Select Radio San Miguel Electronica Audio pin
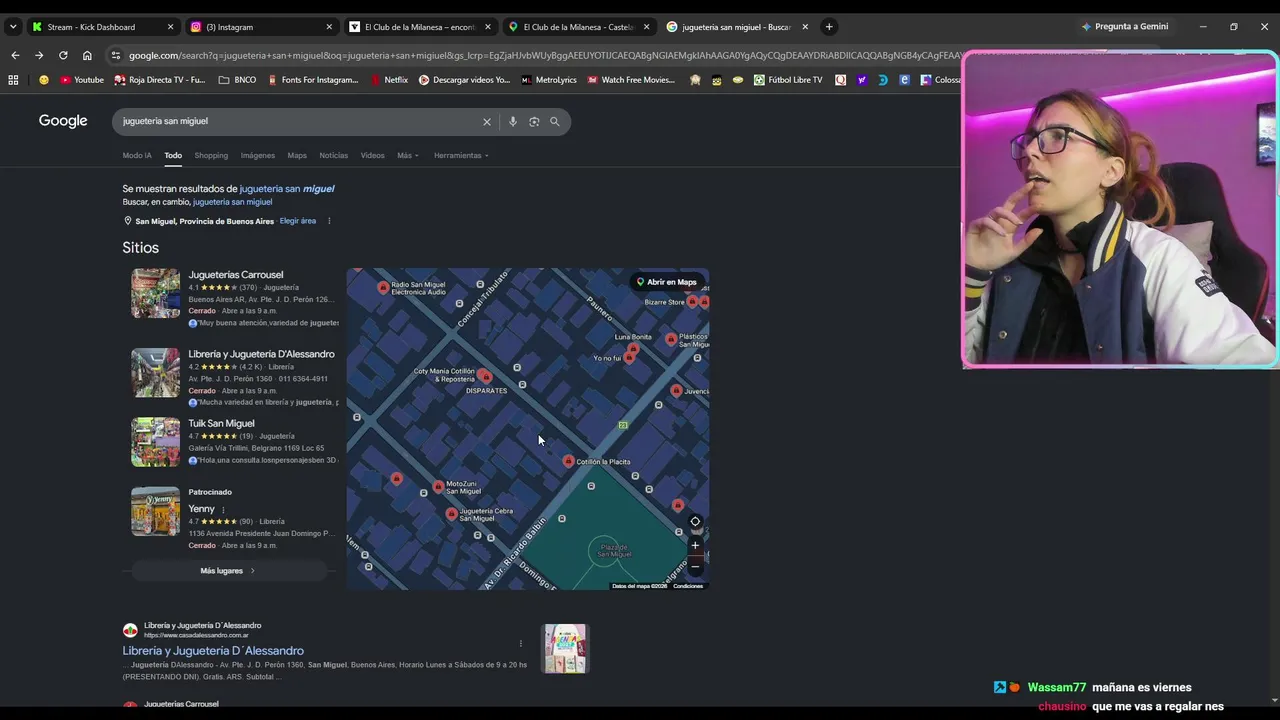This screenshot has width=1280, height=720. [383, 287]
